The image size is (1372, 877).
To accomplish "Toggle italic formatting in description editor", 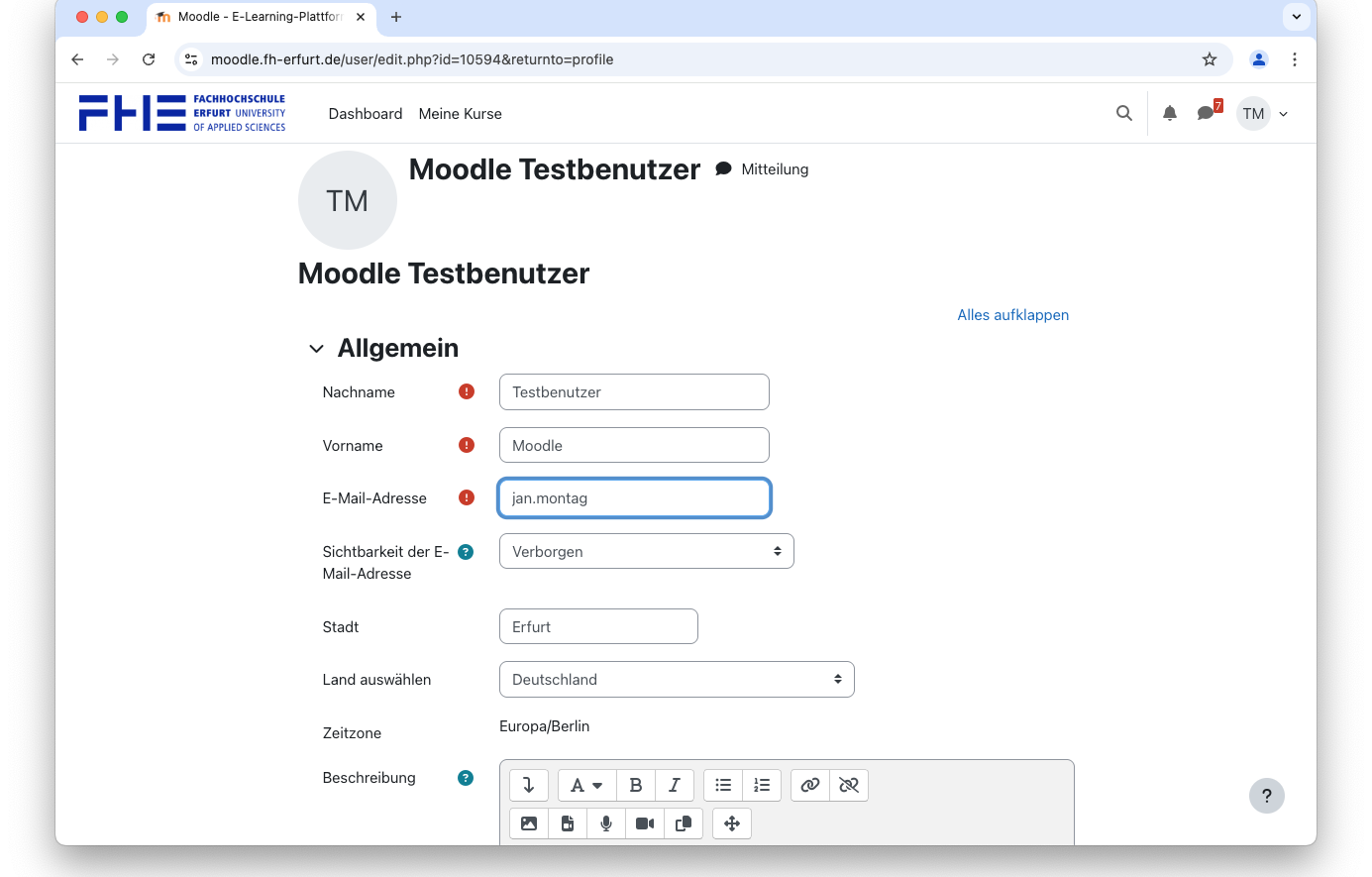I will (675, 785).
